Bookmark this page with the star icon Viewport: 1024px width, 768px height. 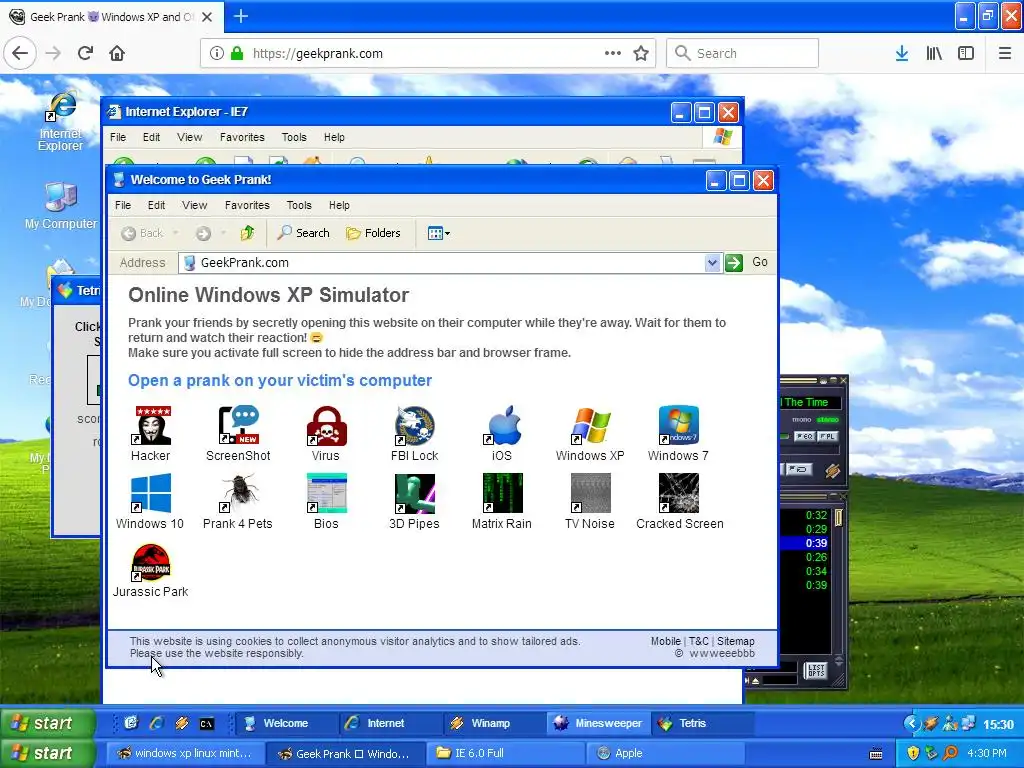click(641, 54)
